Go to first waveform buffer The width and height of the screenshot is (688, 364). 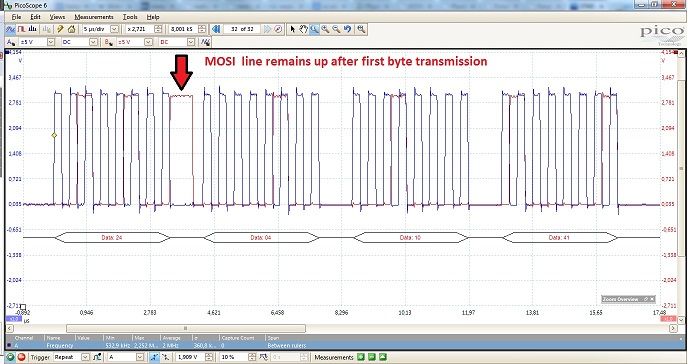(216, 29)
